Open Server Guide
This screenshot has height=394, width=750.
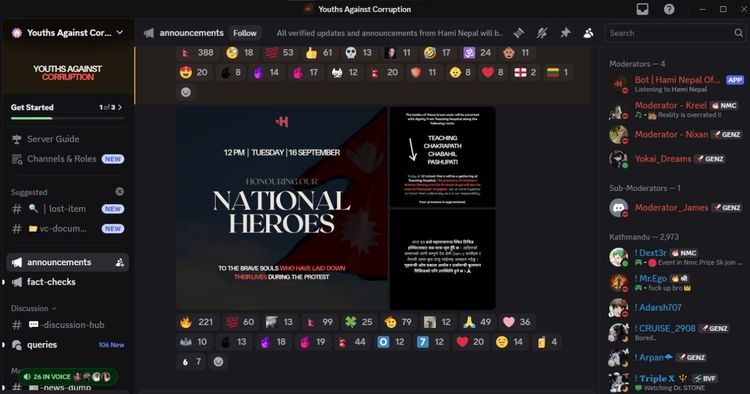67,139
